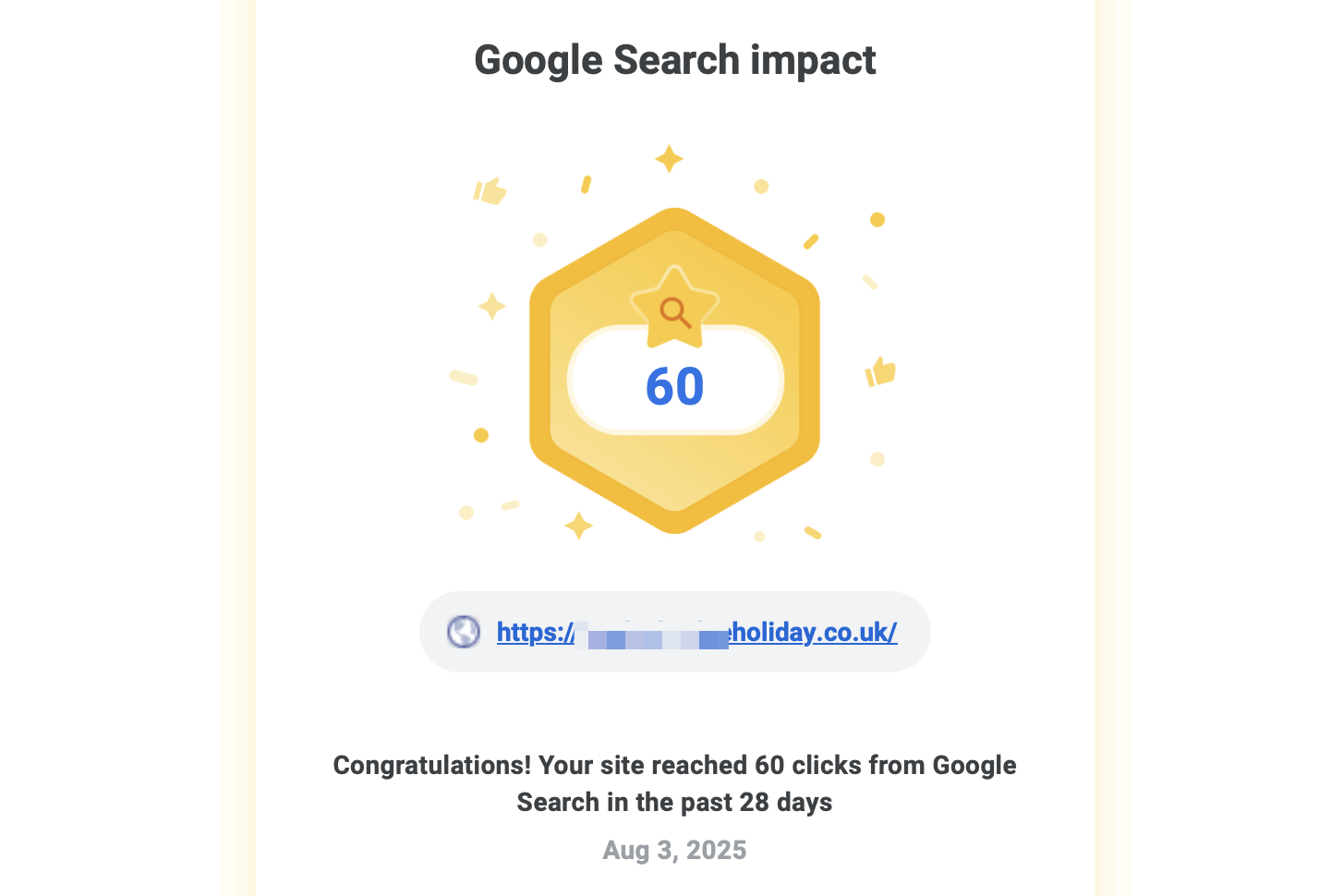This screenshot has height=896, width=1319.
Task: Click the magnifying glass icon on the badge
Action: (x=675, y=312)
